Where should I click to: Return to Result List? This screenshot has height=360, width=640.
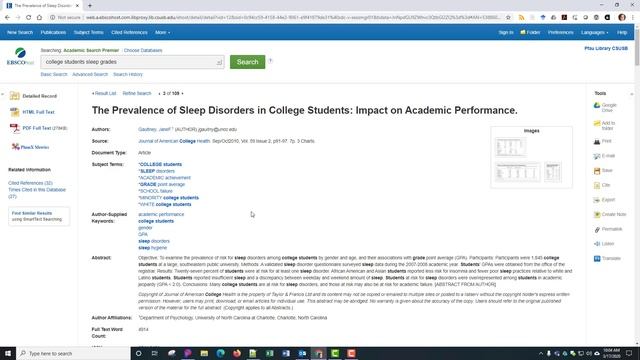[x=104, y=93]
